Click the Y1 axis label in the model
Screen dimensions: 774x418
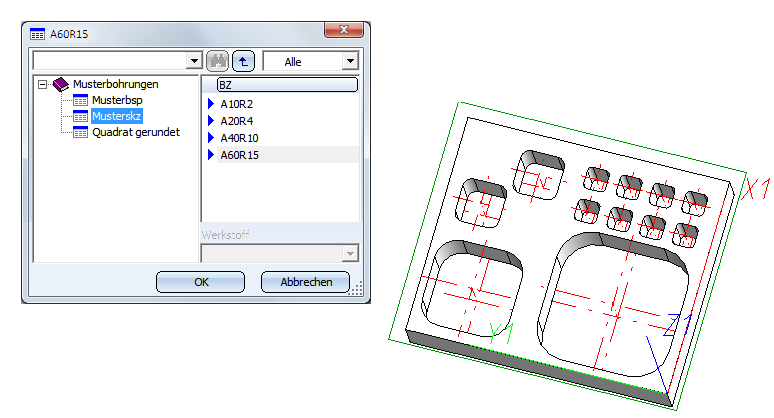tap(501, 333)
